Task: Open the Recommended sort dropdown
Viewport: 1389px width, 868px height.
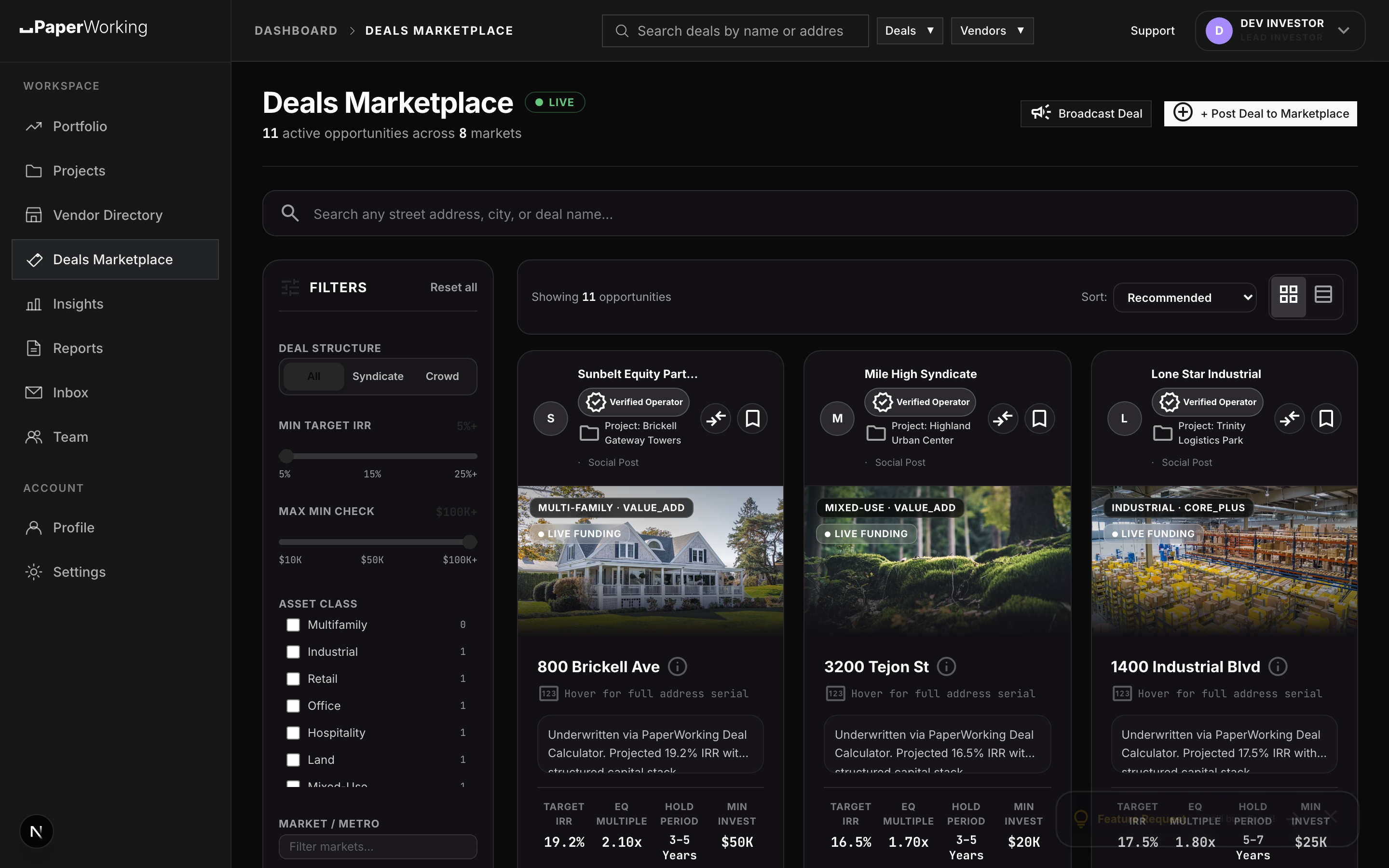Action: [1185, 298]
